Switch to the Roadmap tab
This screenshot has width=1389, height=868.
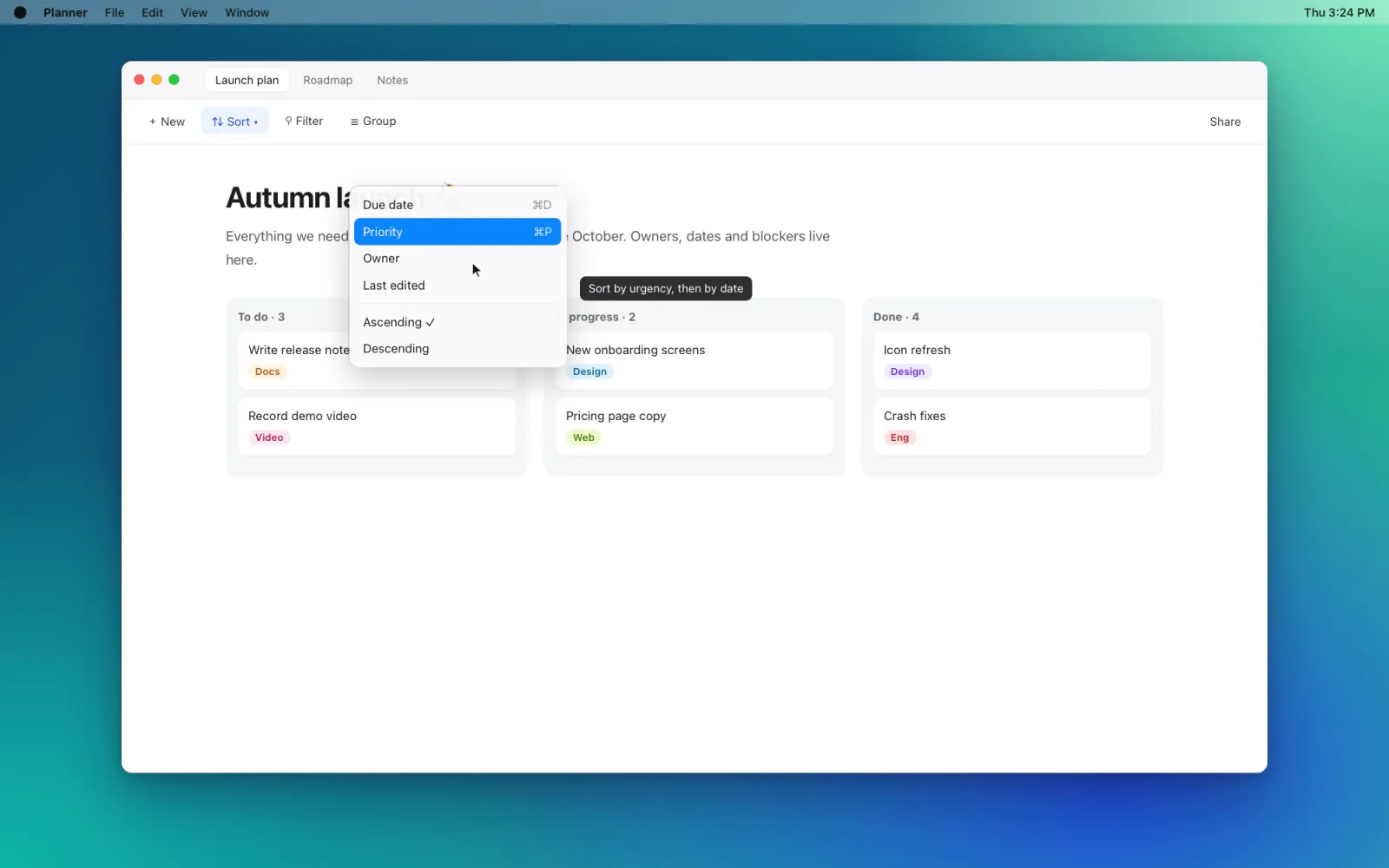click(x=328, y=80)
